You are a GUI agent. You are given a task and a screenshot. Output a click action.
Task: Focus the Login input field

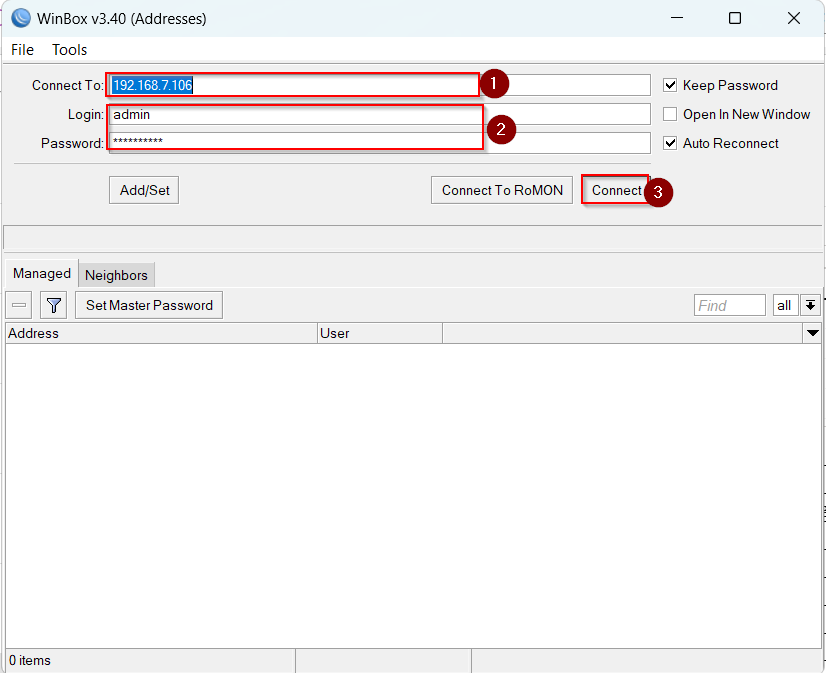[x=380, y=115]
